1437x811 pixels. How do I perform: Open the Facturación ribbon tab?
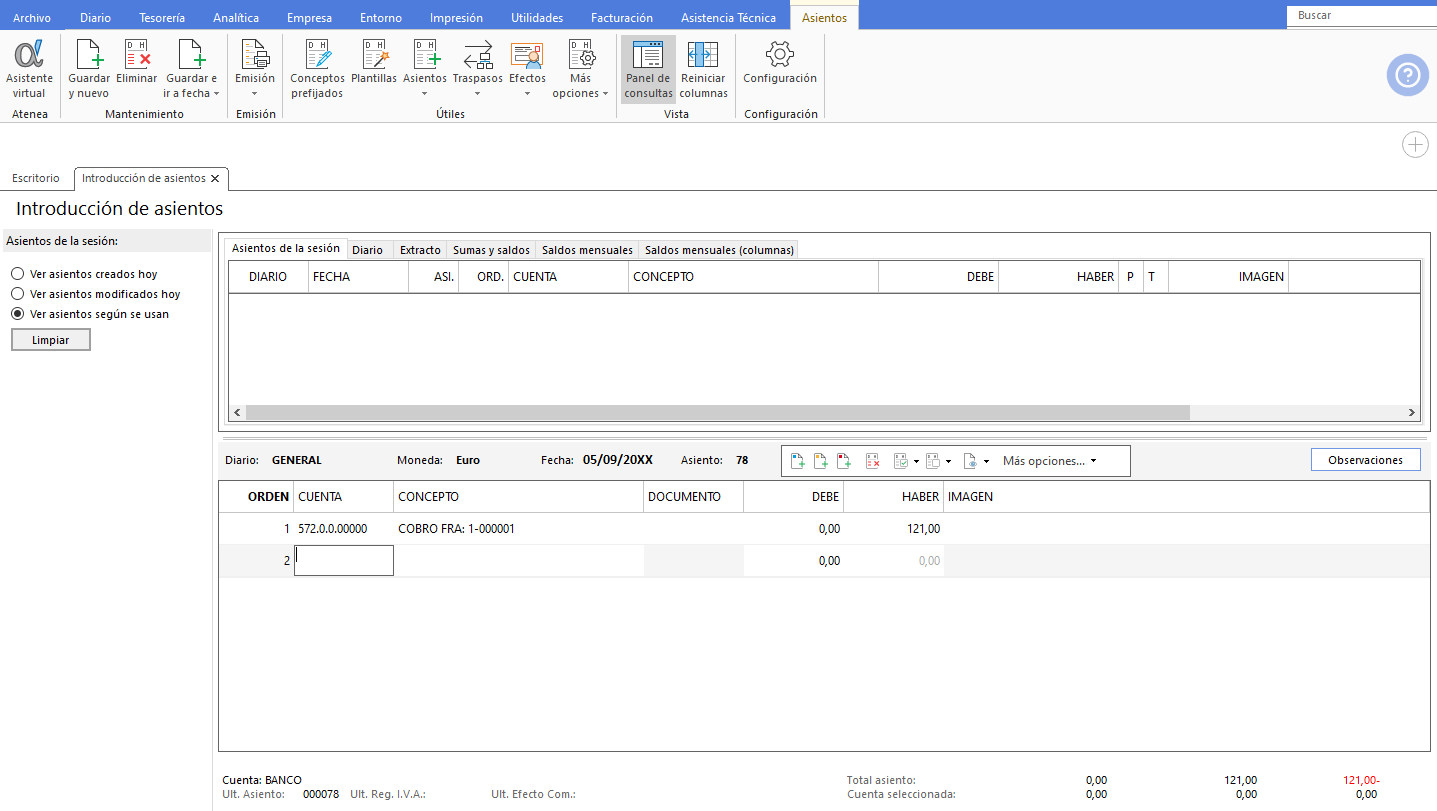click(x=622, y=18)
